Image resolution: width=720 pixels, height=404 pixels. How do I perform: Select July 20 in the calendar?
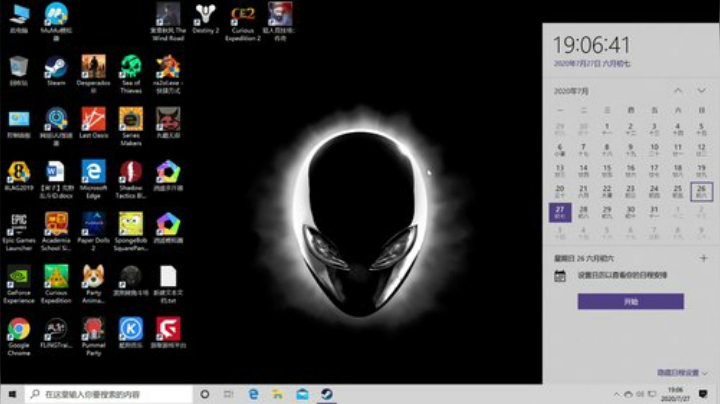560,191
